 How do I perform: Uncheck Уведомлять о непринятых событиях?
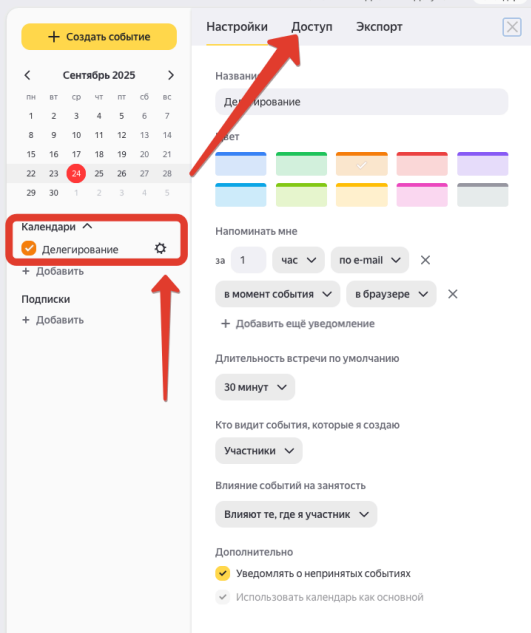222,573
